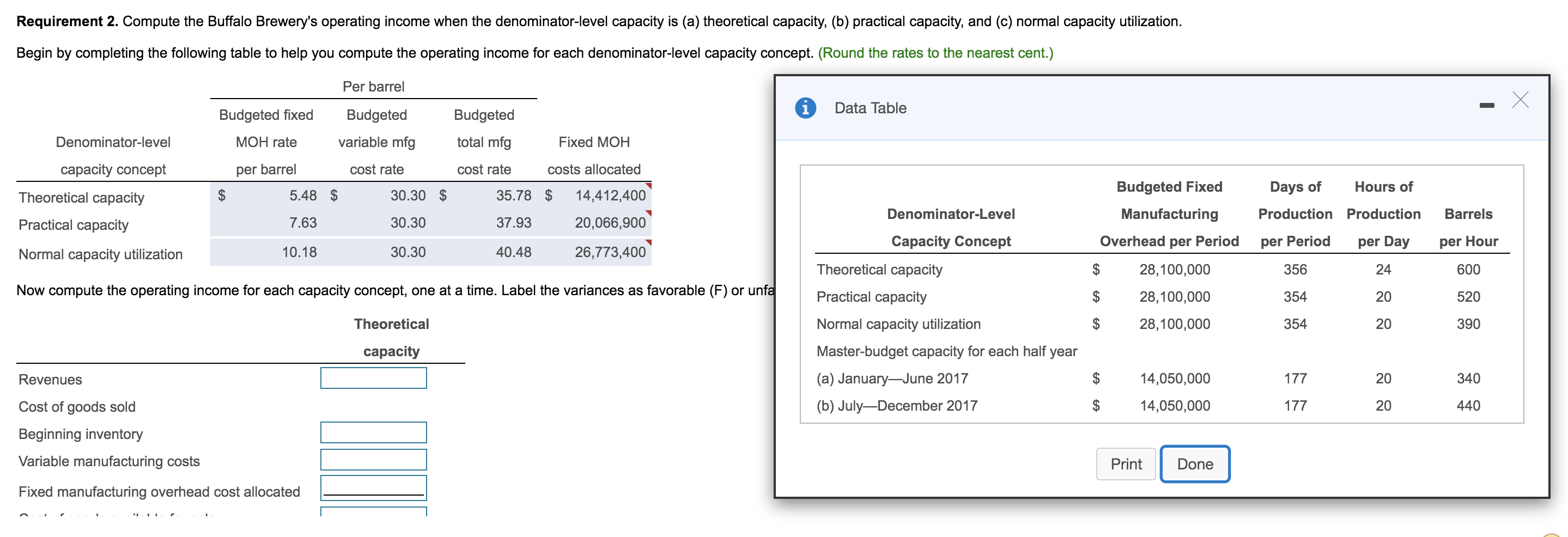Click the Practical capacity row label in left table
This screenshot has width=1568, height=537.
pyautogui.click(x=74, y=225)
